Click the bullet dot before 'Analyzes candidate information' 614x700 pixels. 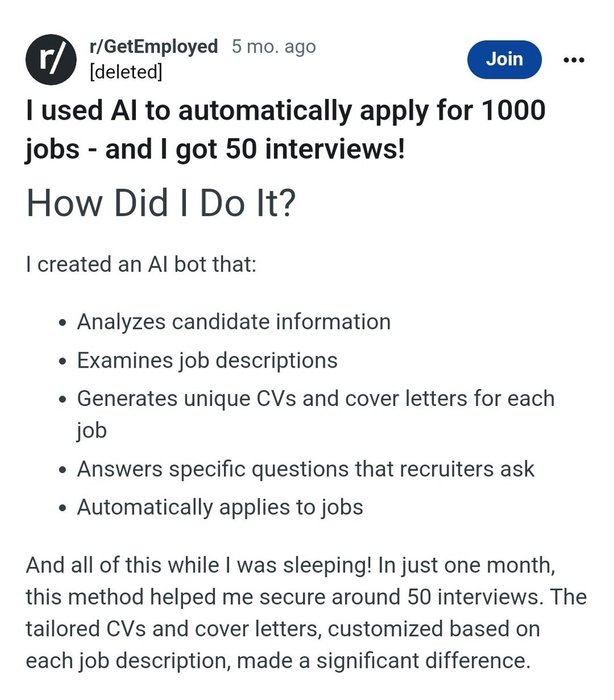64,322
